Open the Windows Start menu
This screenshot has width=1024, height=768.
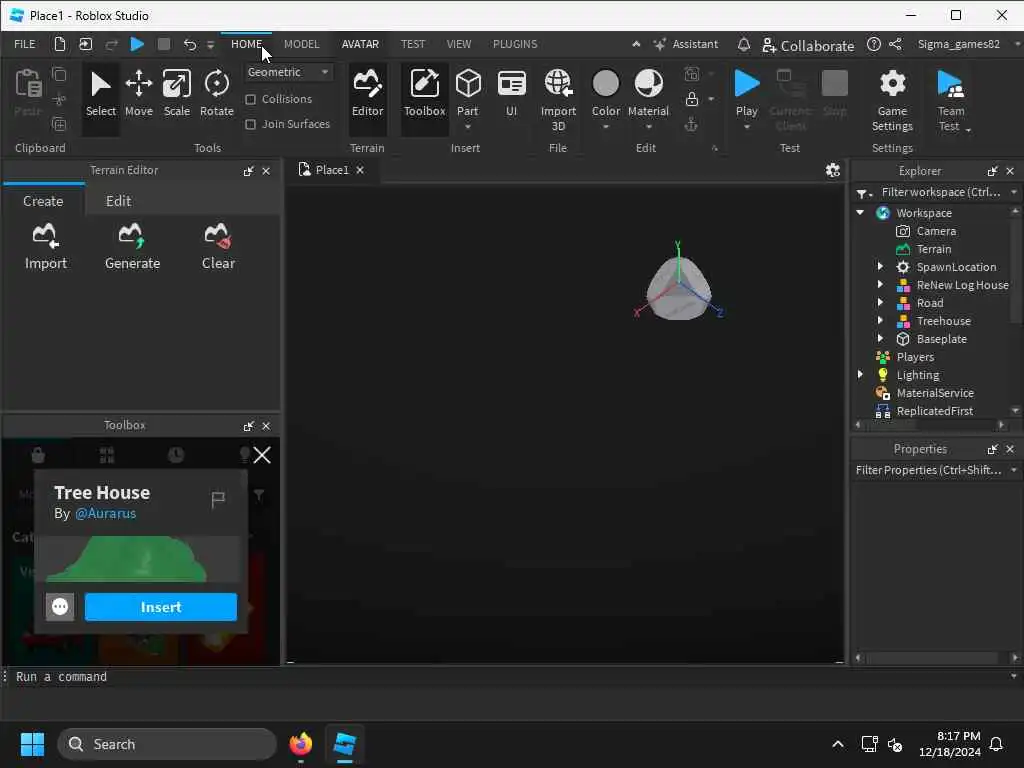tap(32, 744)
